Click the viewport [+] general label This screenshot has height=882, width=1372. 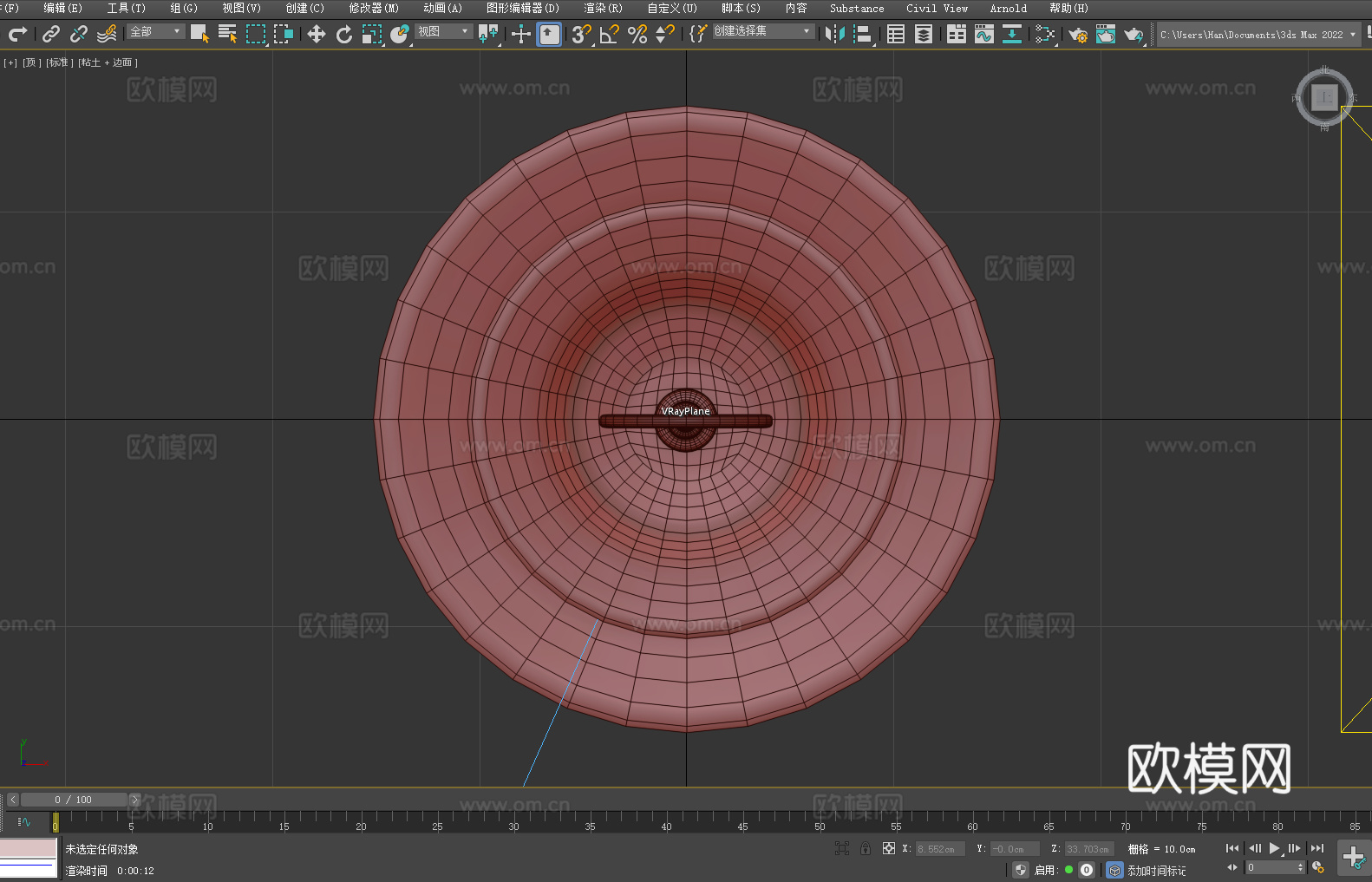(x=10, y=62)
